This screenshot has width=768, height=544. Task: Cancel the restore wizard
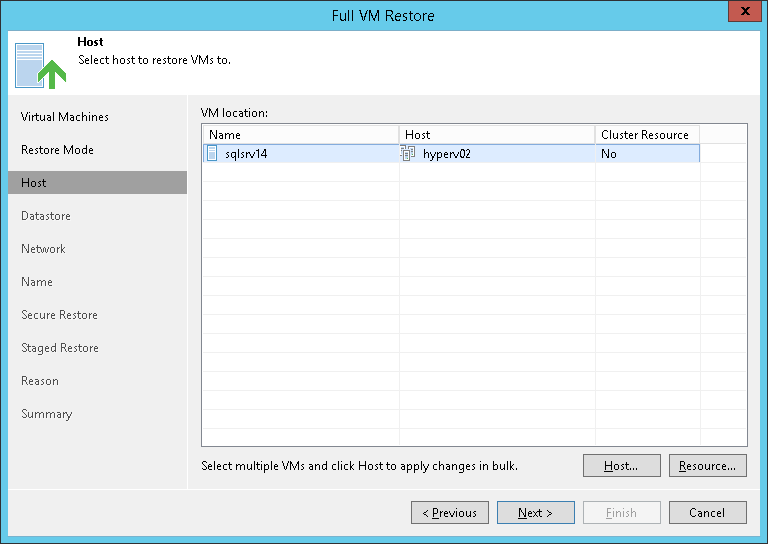click(x=707, y=513)
